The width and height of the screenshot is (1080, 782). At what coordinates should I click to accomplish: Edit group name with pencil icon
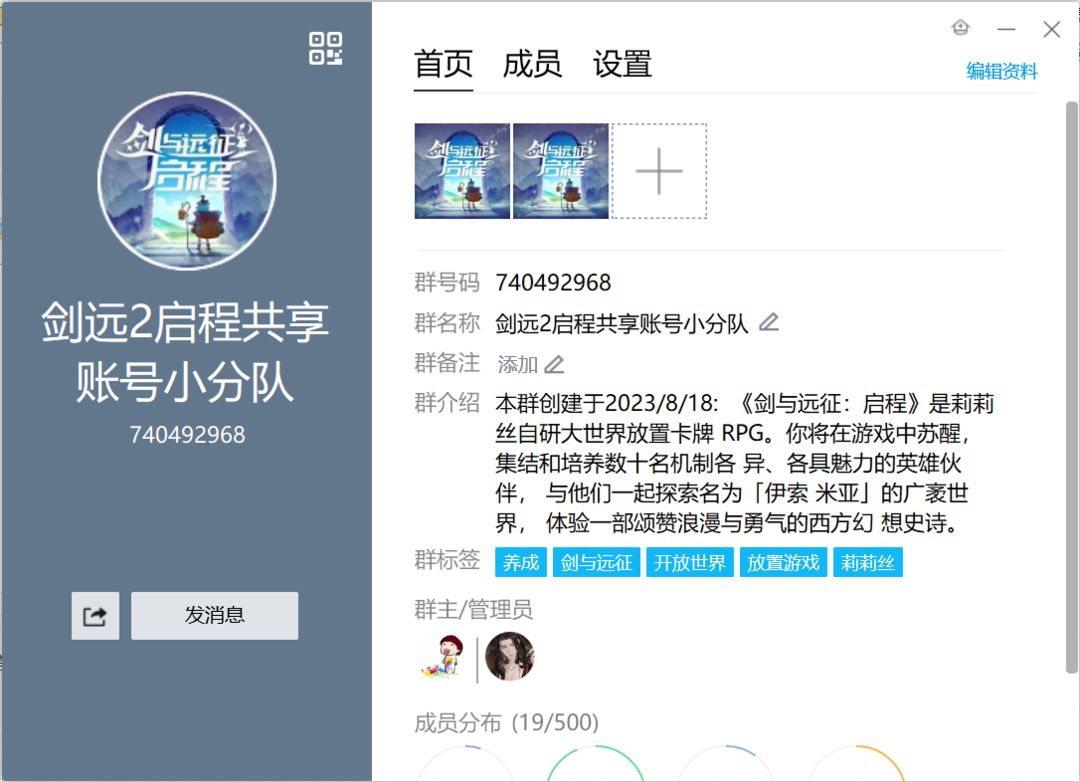point(769,322)
